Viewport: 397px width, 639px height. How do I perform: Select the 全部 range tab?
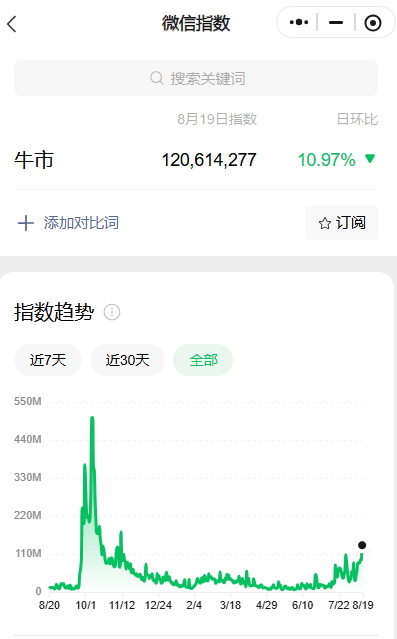coord(203,360)
